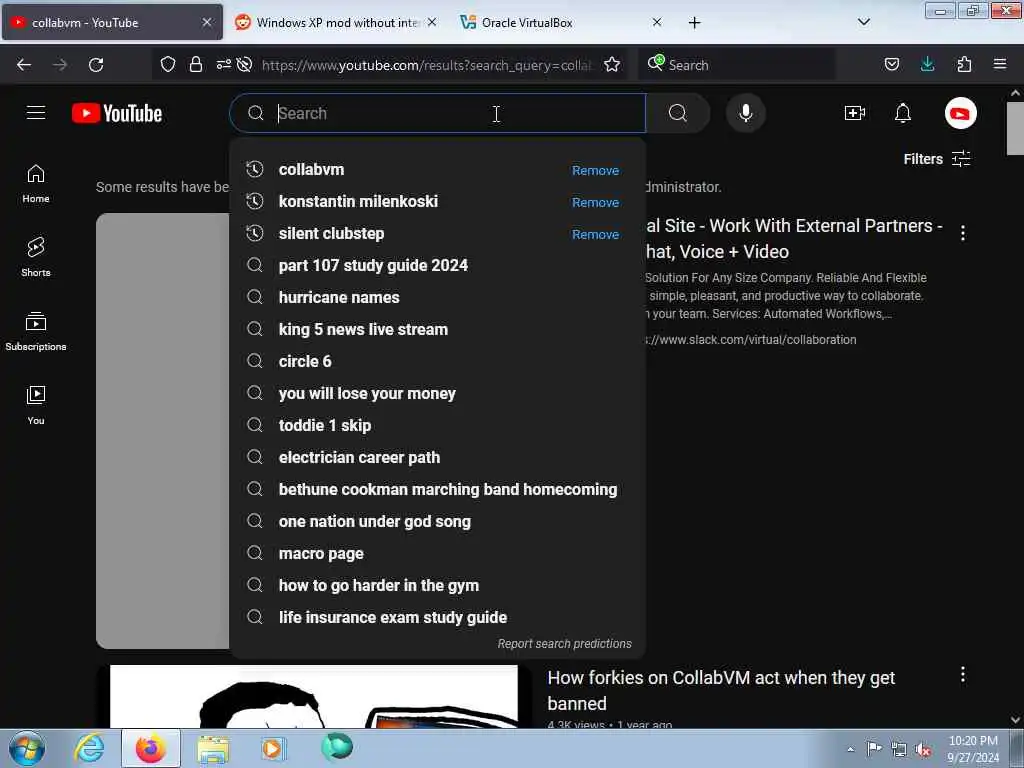The height and width of the screenshot is (768, 1024).
Task: Open Firefox downloads panel
Action: tap(927, 64)
